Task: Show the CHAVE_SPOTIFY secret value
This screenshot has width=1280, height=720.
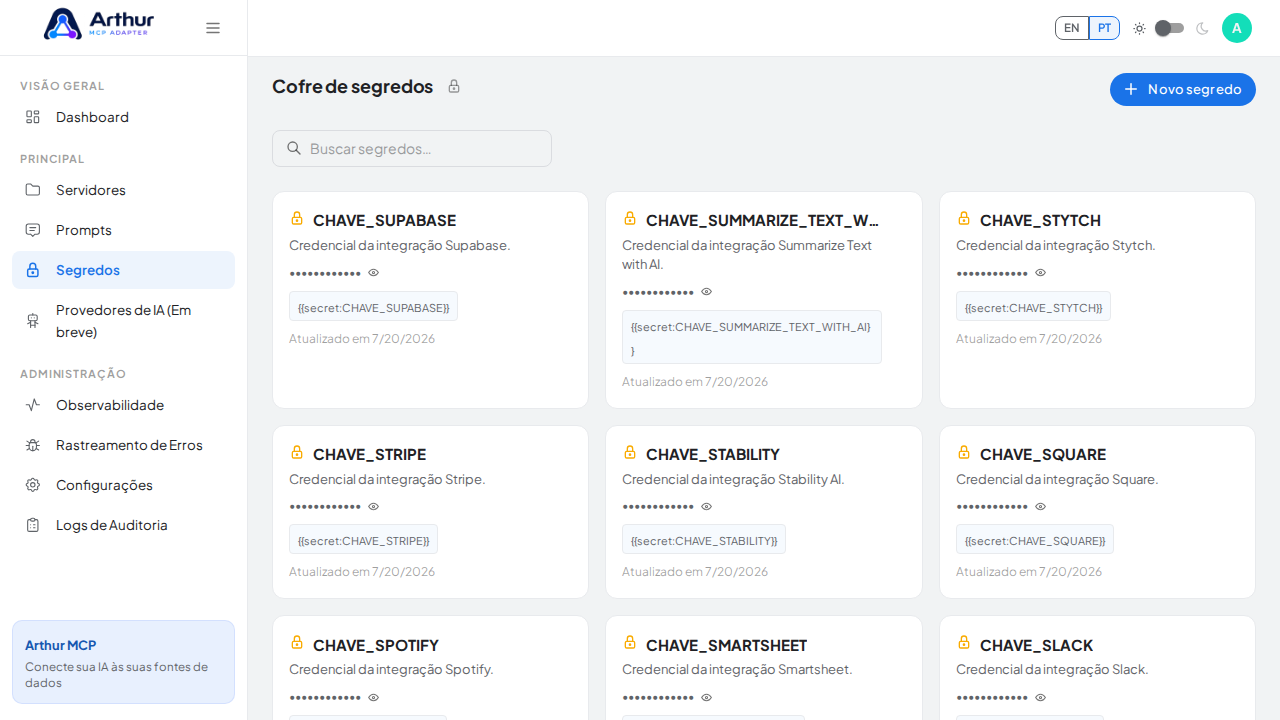Action: pos(374,697)
